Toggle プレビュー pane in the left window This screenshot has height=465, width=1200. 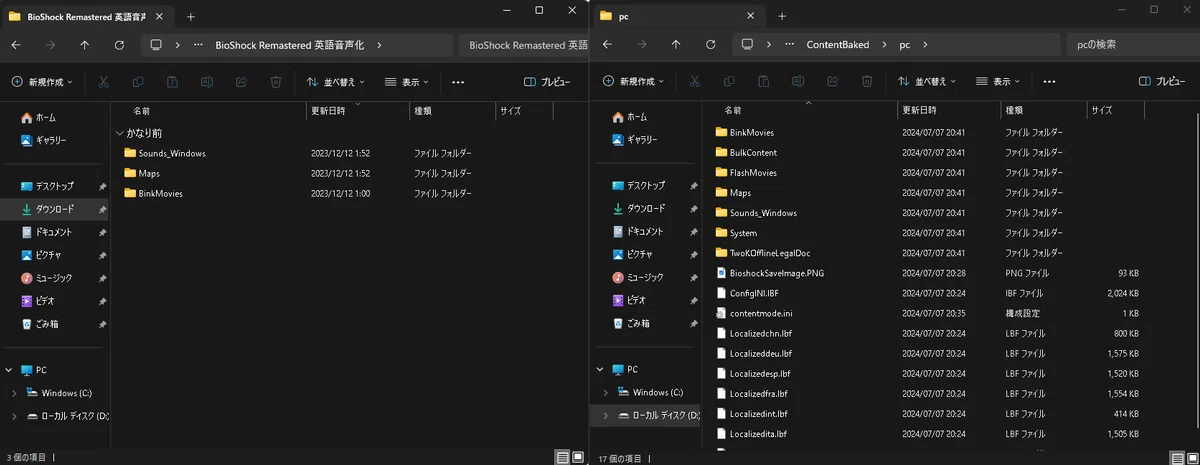point(548,82)
